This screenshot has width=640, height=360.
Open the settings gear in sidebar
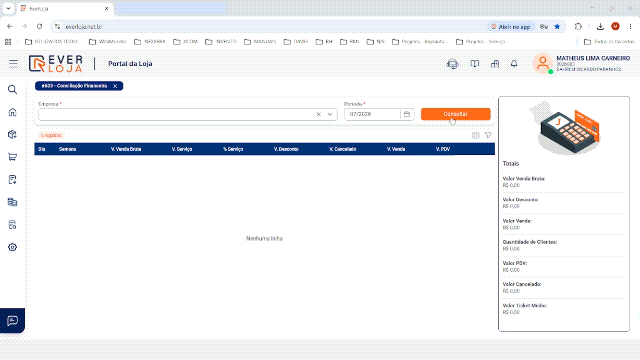tap(13, 247)
